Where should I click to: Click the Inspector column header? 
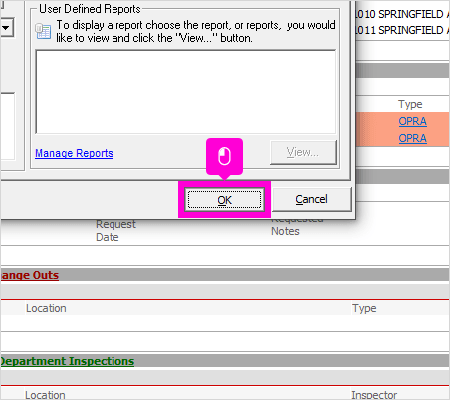[x=374, y=395]
